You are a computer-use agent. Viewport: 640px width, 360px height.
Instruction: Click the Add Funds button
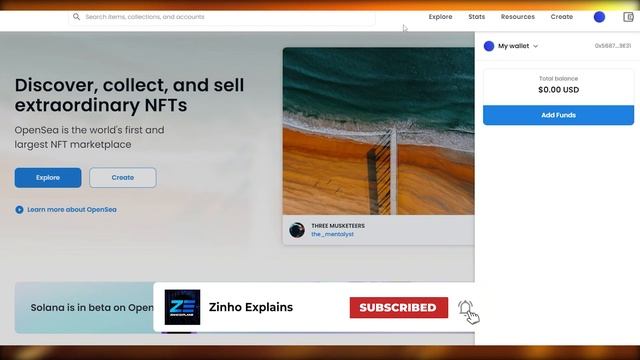(558, 115)
